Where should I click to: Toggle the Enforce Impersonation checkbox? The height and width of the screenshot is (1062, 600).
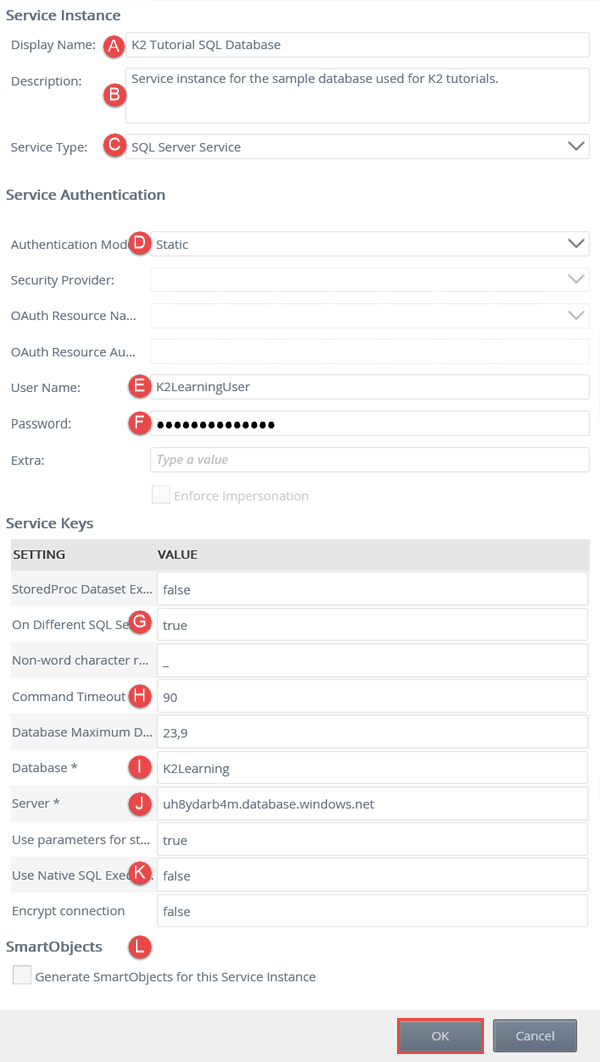coord(160,495)
